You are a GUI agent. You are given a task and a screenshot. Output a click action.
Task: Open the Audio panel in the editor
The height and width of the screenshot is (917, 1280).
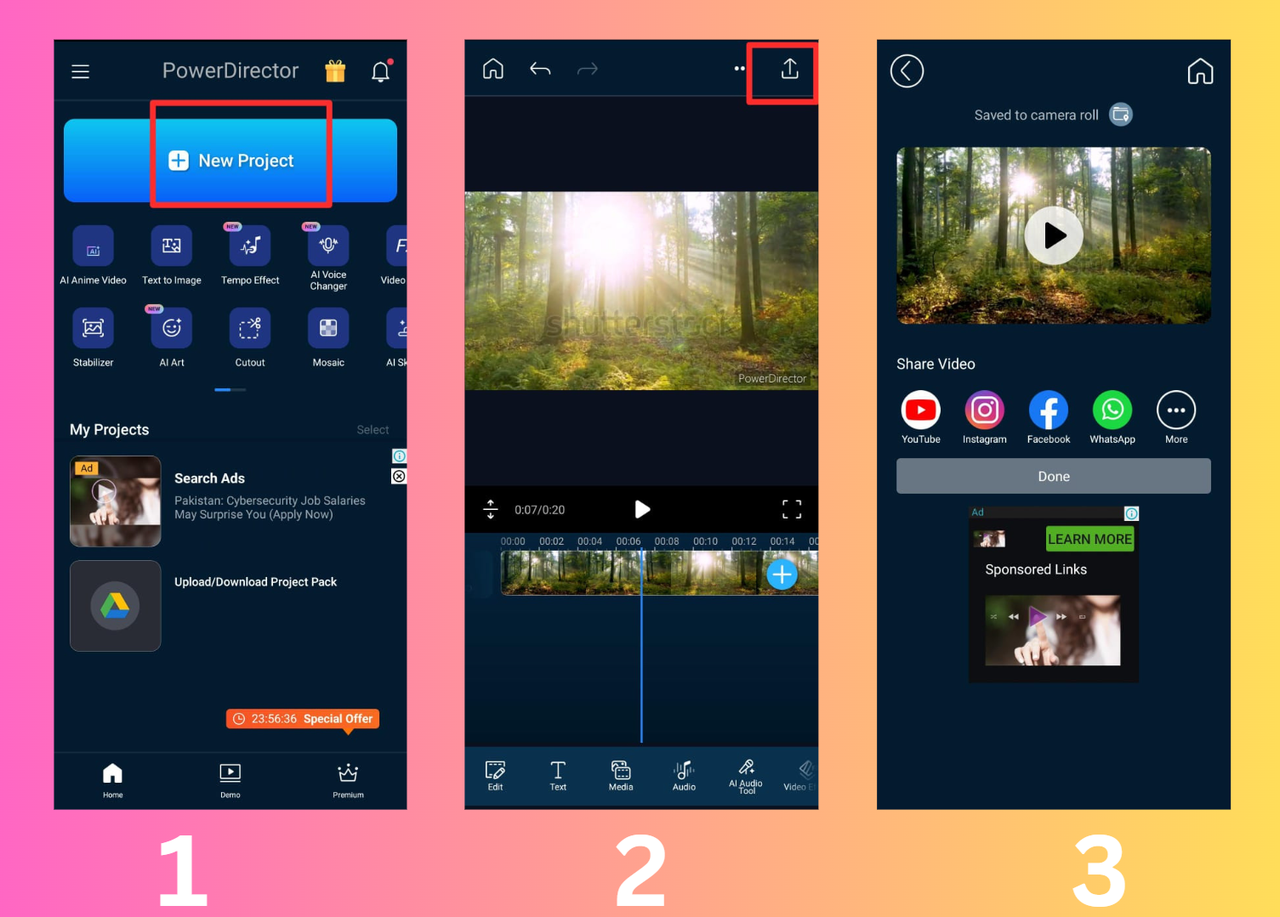tap(684, 775)
